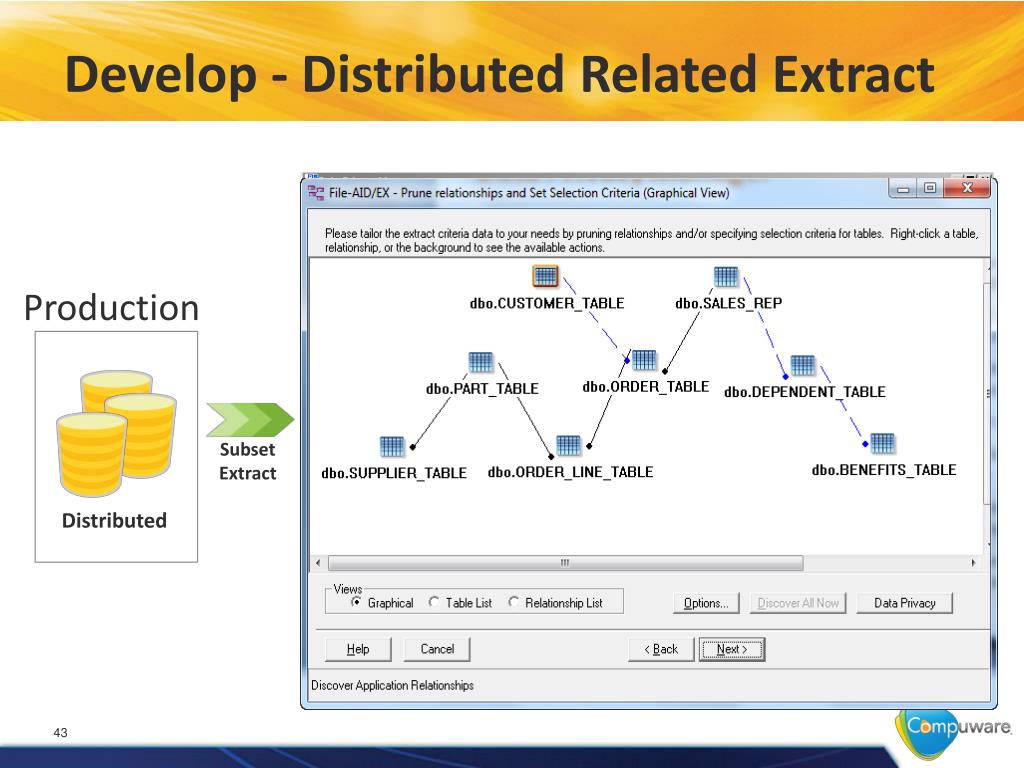Image resolution: width=1024 pixels, height=768 pixels.
Task: Open the Options... dialog
Action: [x=706, y=603]
